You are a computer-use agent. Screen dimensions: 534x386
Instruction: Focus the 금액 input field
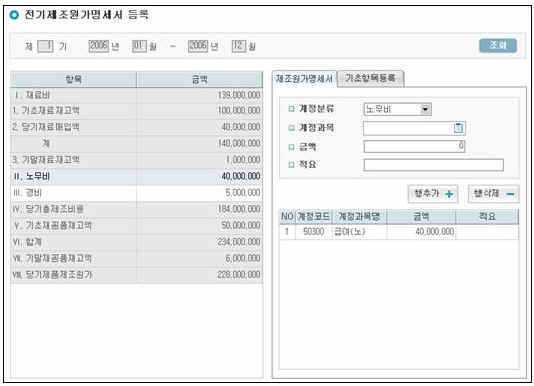click(x=414, y=146)
